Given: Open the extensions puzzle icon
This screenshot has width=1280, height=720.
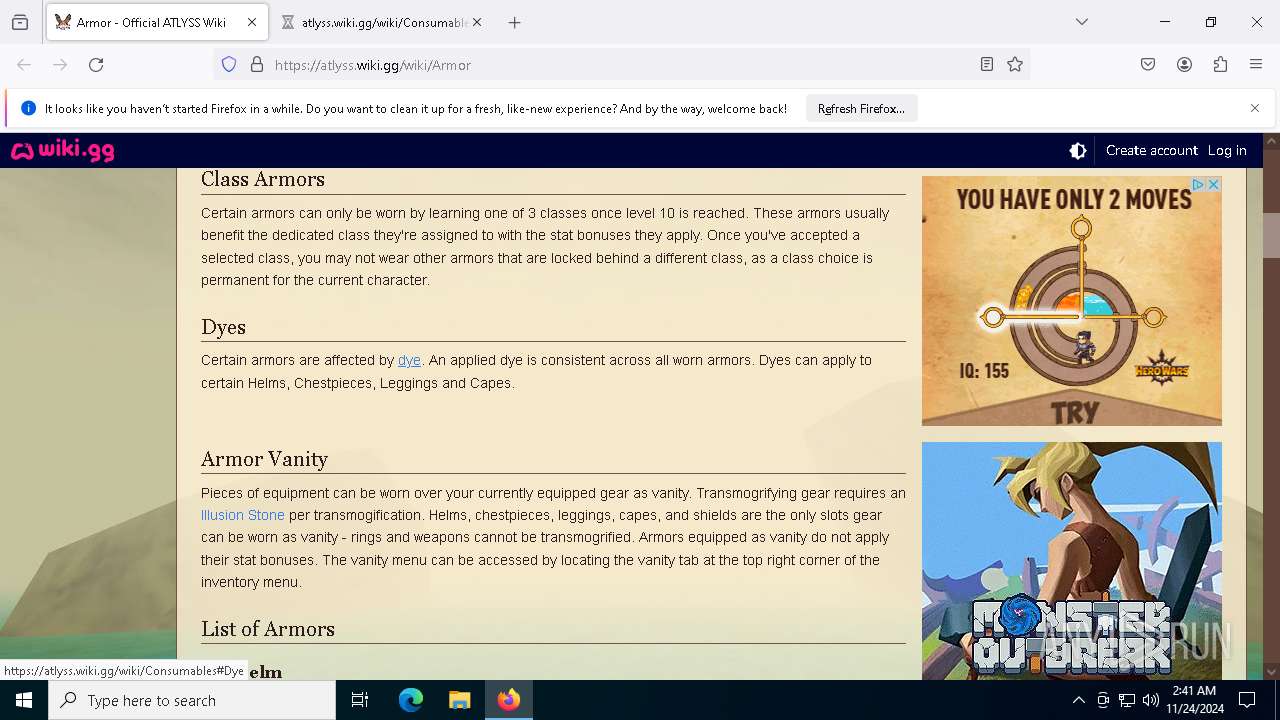Looking at the screenshot, I should click(1220, 65).
